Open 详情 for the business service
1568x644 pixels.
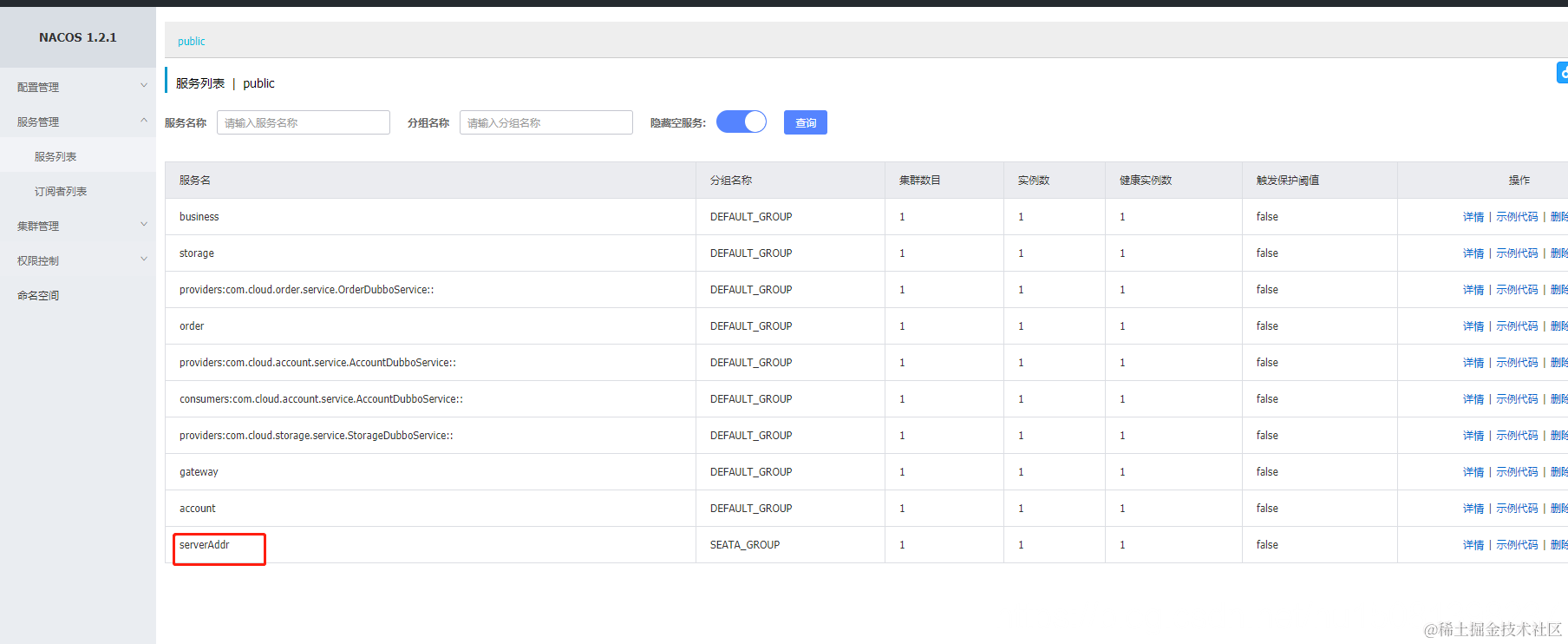coord(1473,217)
